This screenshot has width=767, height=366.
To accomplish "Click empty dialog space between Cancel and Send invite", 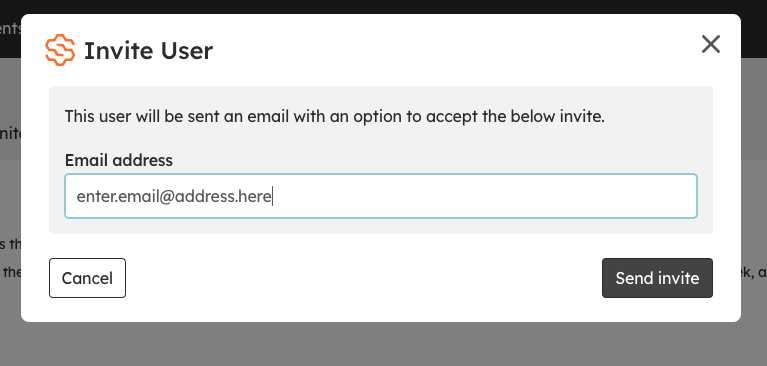I will click(364, 278).
